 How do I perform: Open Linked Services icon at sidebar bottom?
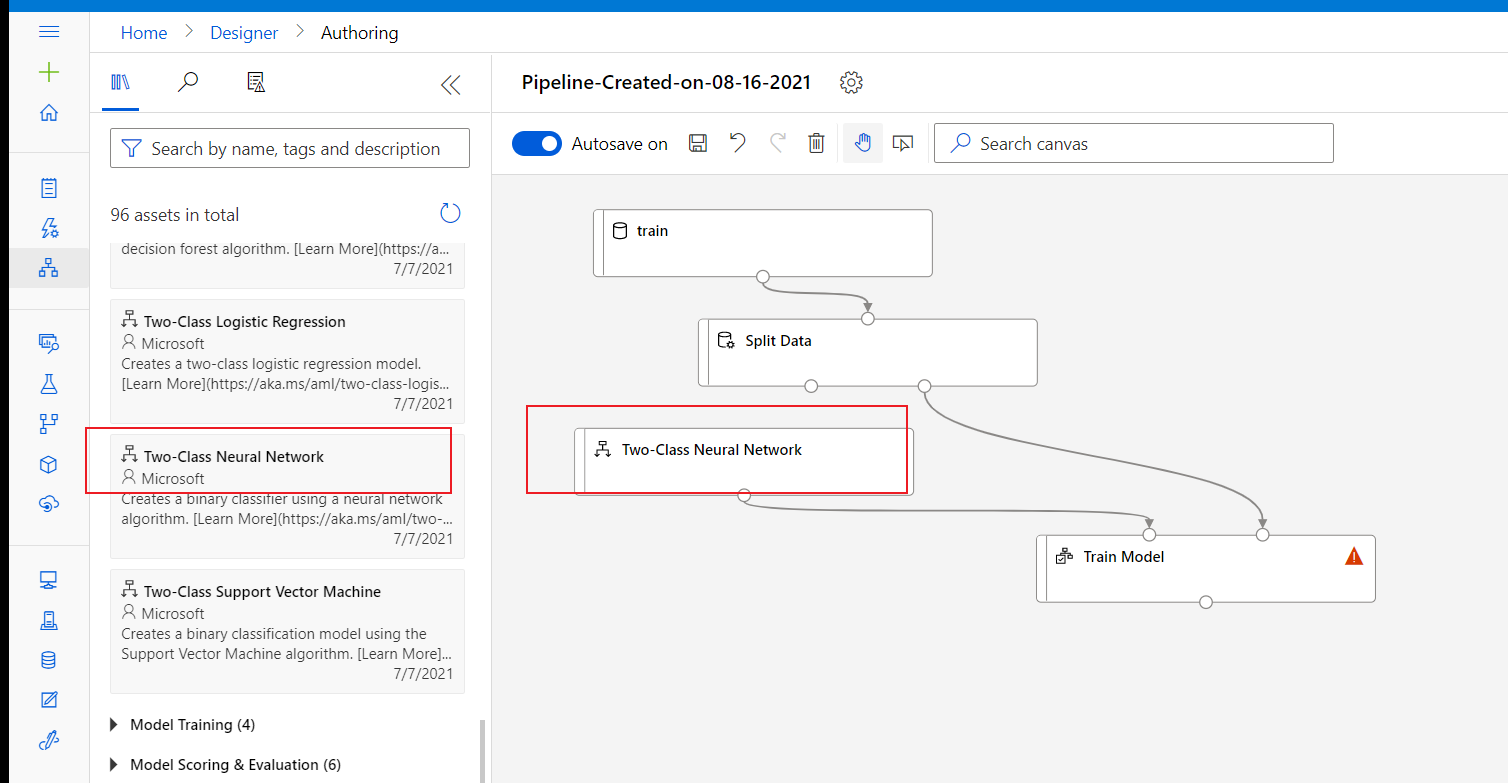click(x=49, y=740)
